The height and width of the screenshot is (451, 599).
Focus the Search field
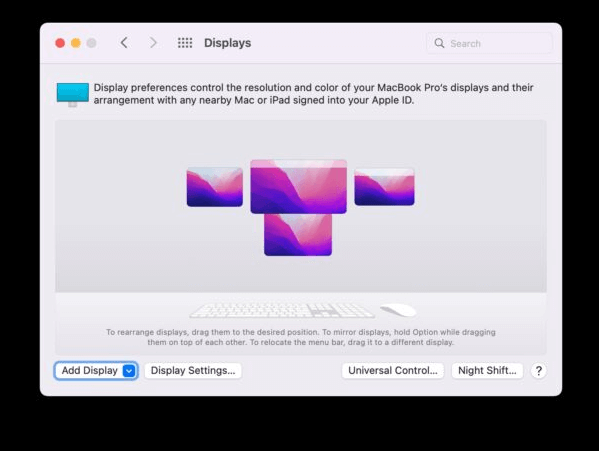[489, 43]
